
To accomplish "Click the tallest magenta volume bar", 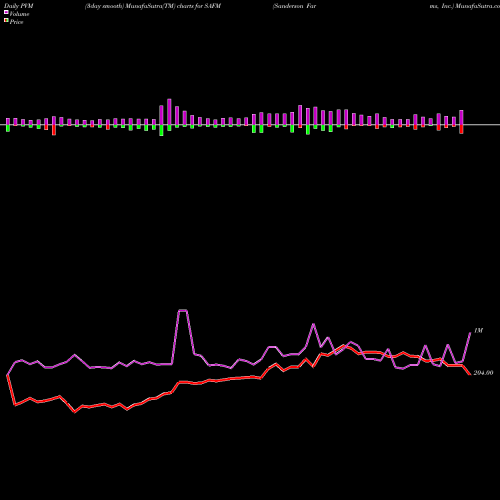I will 169,112.
